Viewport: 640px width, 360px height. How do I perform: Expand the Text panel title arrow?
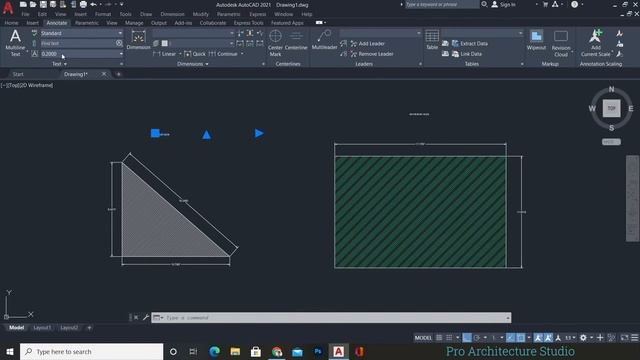click(65, 64)
